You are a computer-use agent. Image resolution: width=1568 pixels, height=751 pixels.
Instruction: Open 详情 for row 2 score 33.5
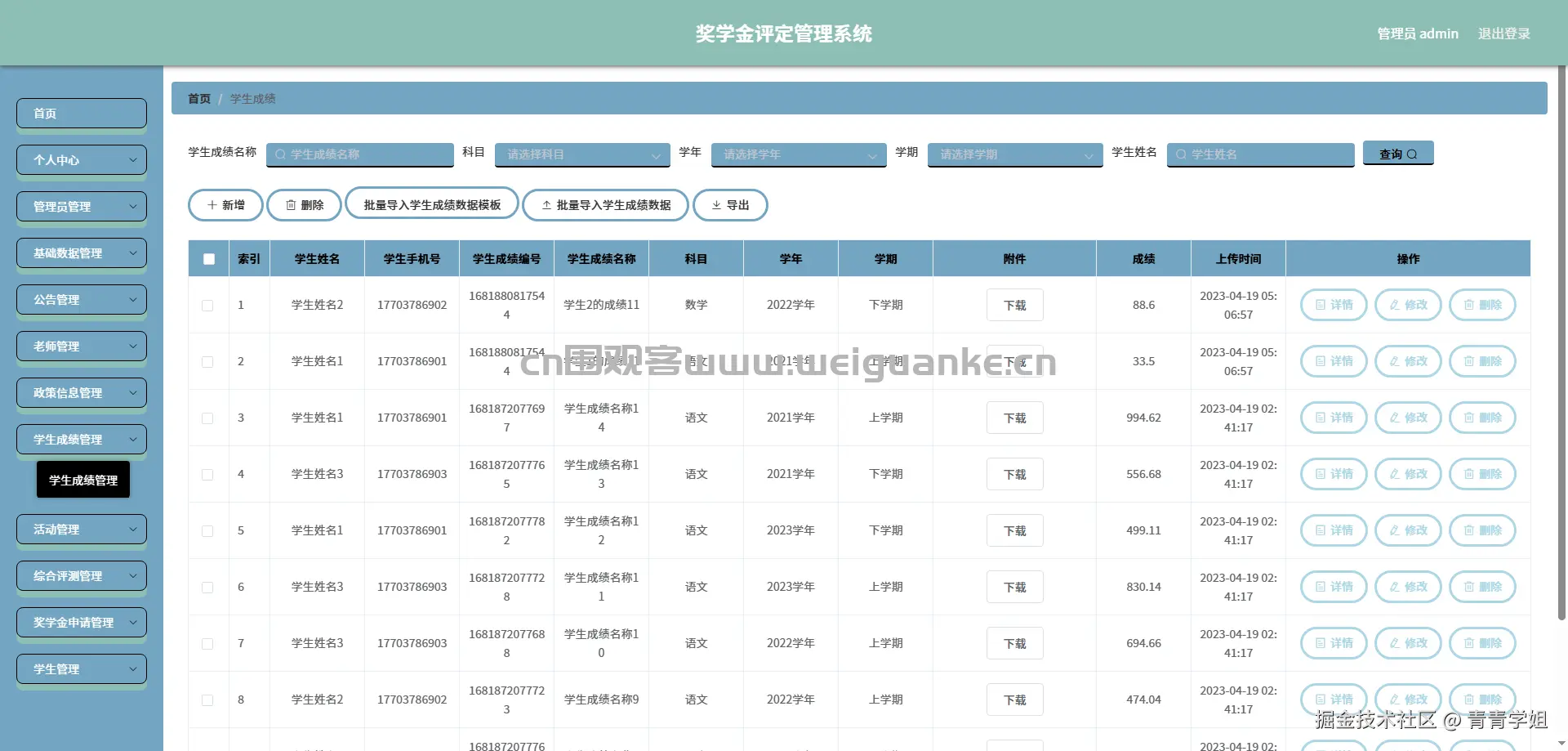[x=1334, y=361]
